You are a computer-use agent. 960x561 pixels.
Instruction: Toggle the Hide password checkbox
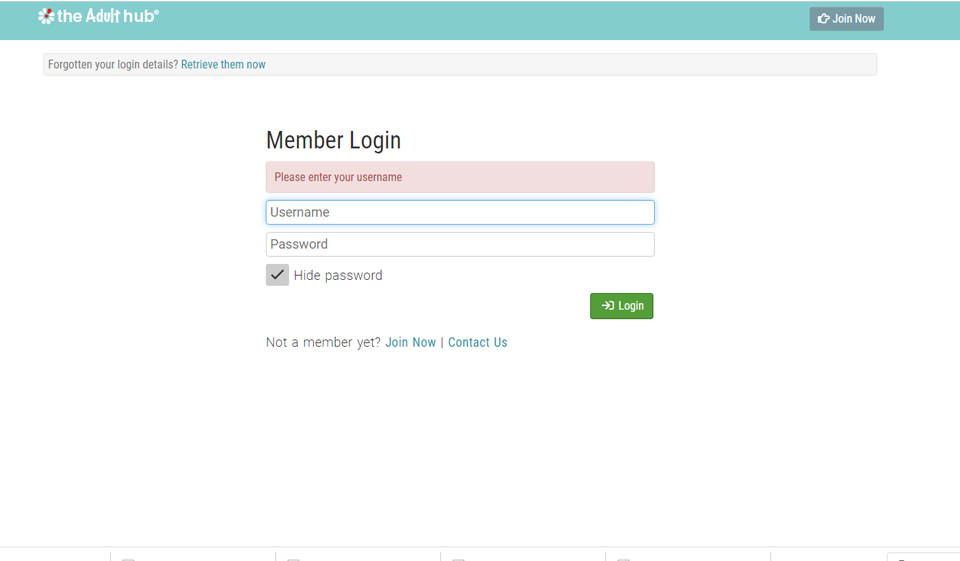click(x=277, y=275)
